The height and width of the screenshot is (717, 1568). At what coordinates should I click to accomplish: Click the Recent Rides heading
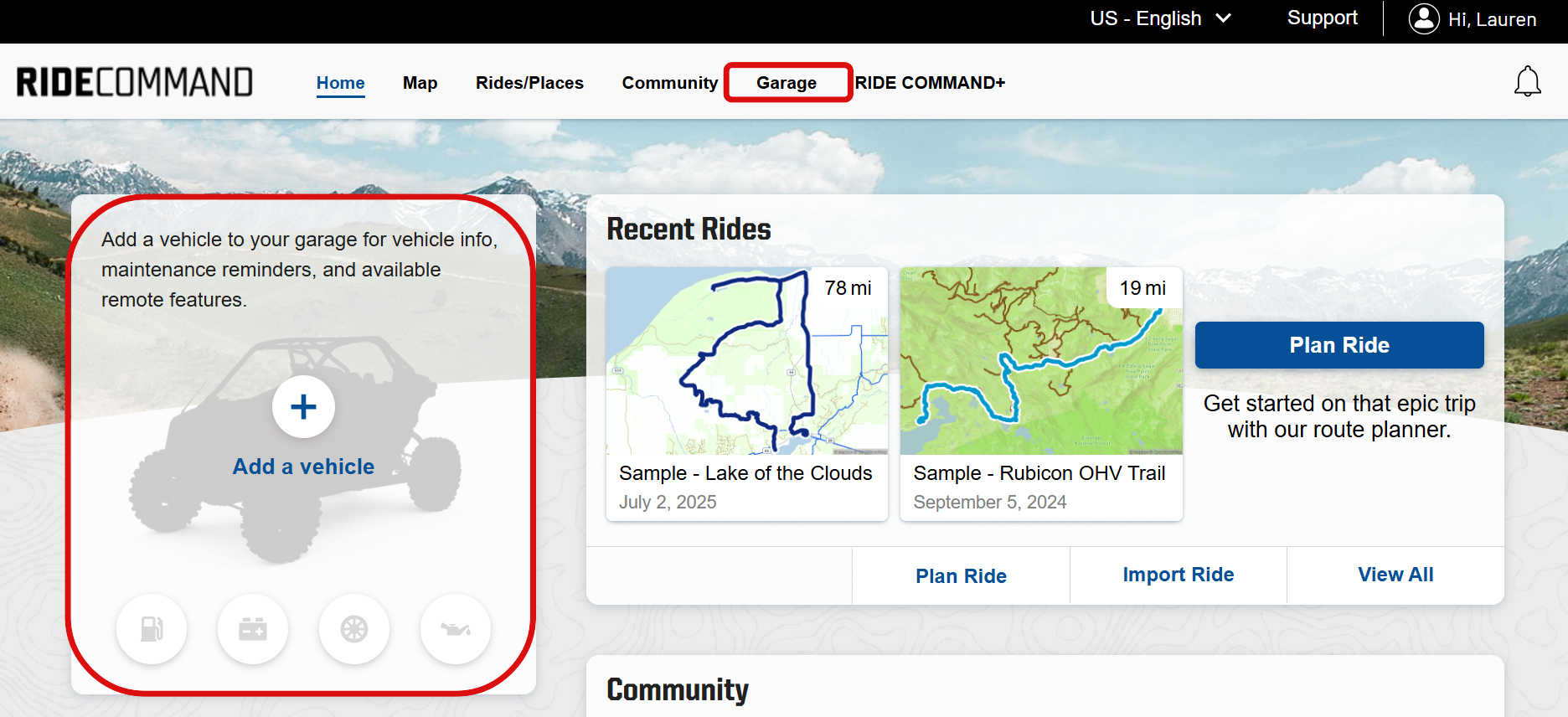click(689, 229)
